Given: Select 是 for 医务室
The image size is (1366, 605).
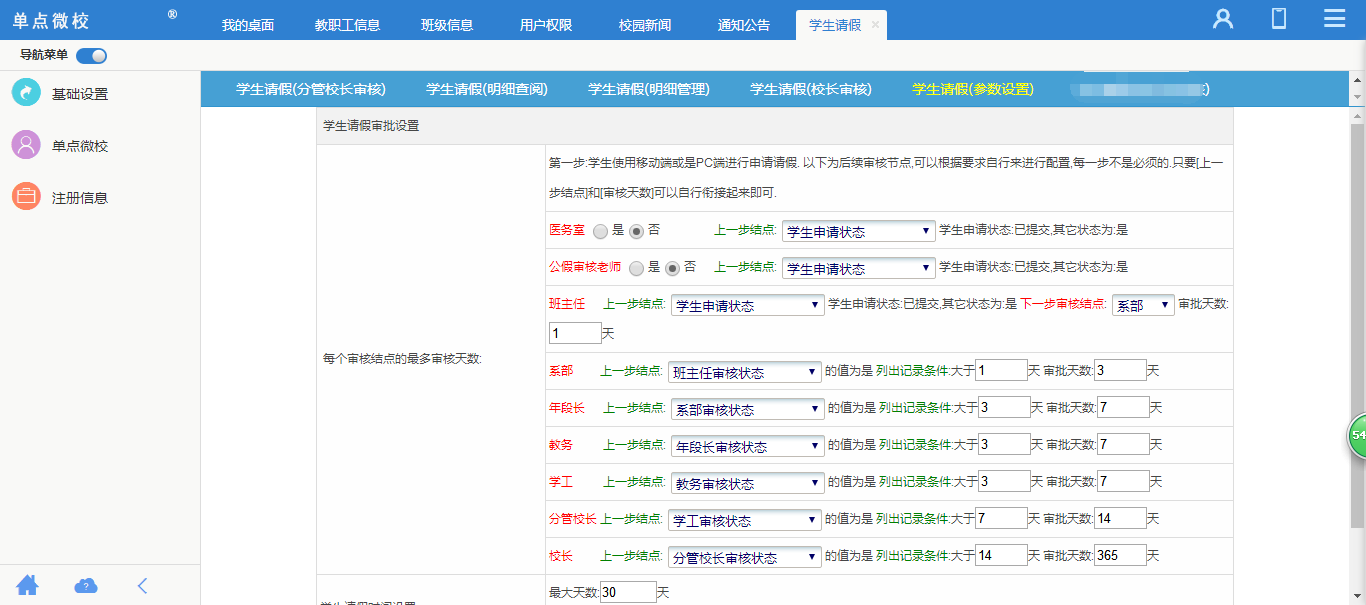Looking at the screenshot, I should point(600,231).
